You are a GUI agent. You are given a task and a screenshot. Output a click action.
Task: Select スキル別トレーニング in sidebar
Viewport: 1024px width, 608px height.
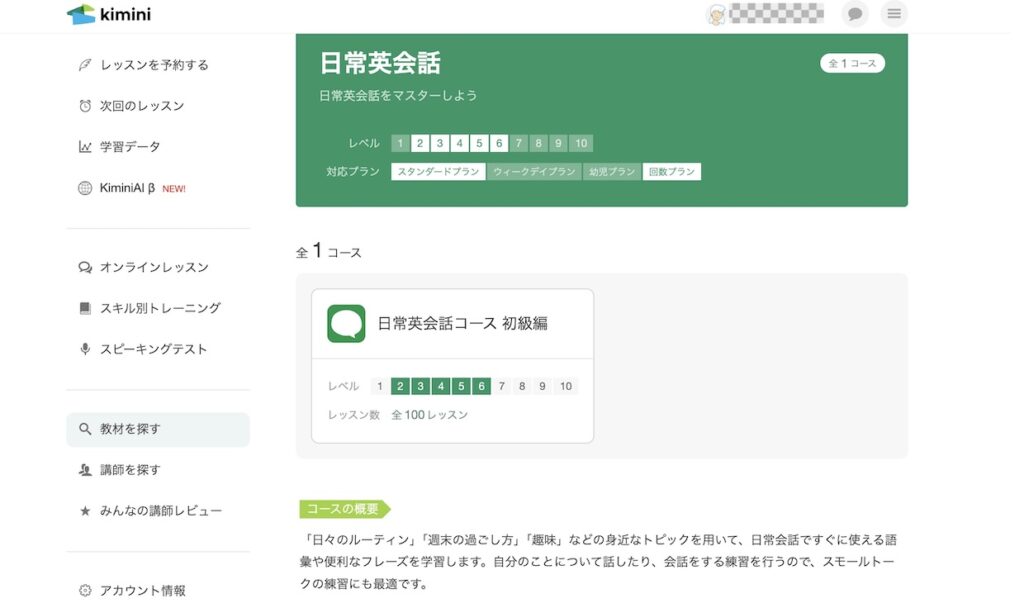tap(160, 308)
